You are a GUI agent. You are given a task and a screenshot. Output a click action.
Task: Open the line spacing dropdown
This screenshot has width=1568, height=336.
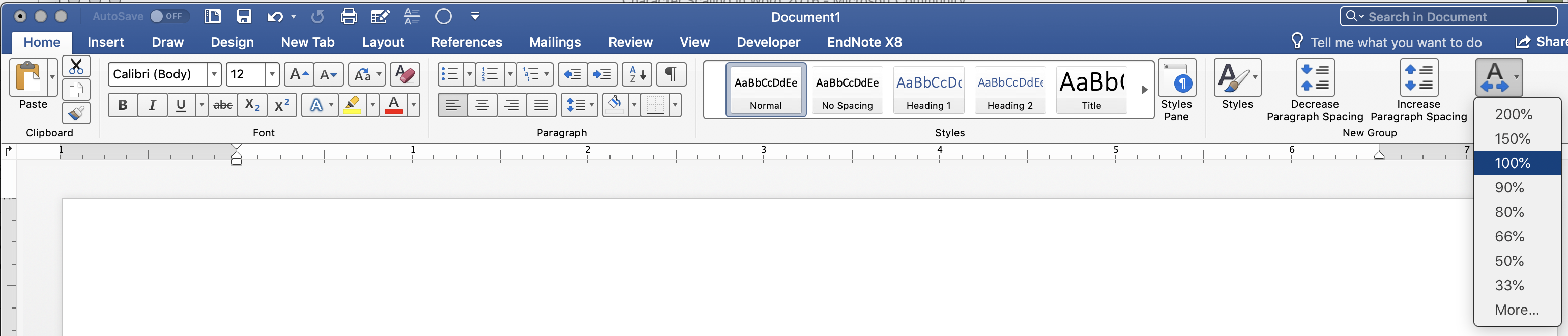[579, 105]
